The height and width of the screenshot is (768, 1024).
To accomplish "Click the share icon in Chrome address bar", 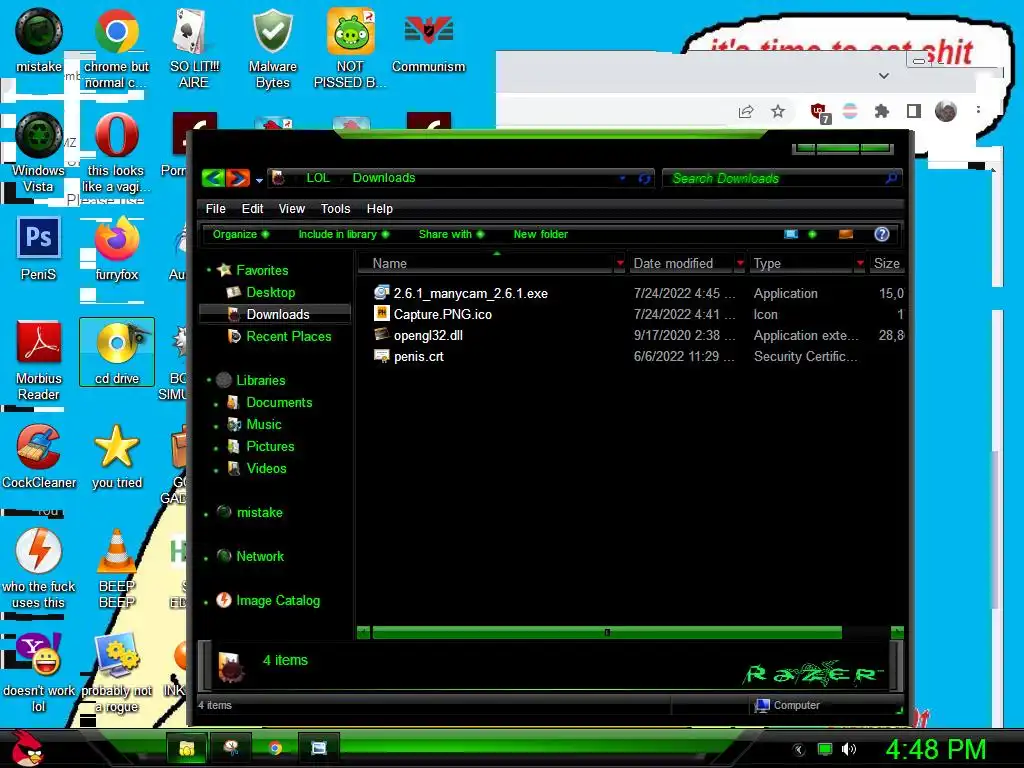I will (746, 112).
